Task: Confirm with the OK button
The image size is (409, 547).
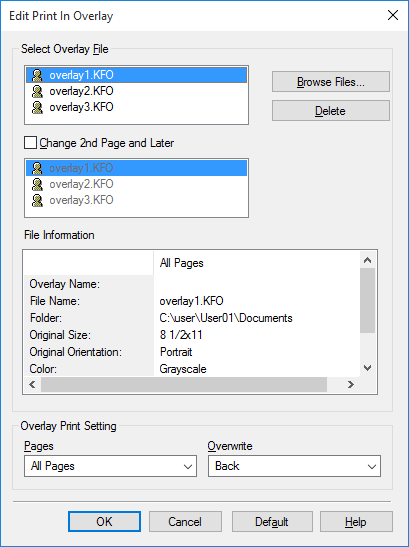Action: point(104,522)
